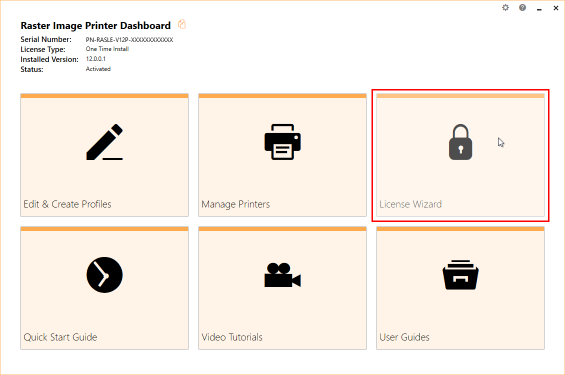Click the printer icon in Manage Printers
565x375 pixels.
[282, 142]
